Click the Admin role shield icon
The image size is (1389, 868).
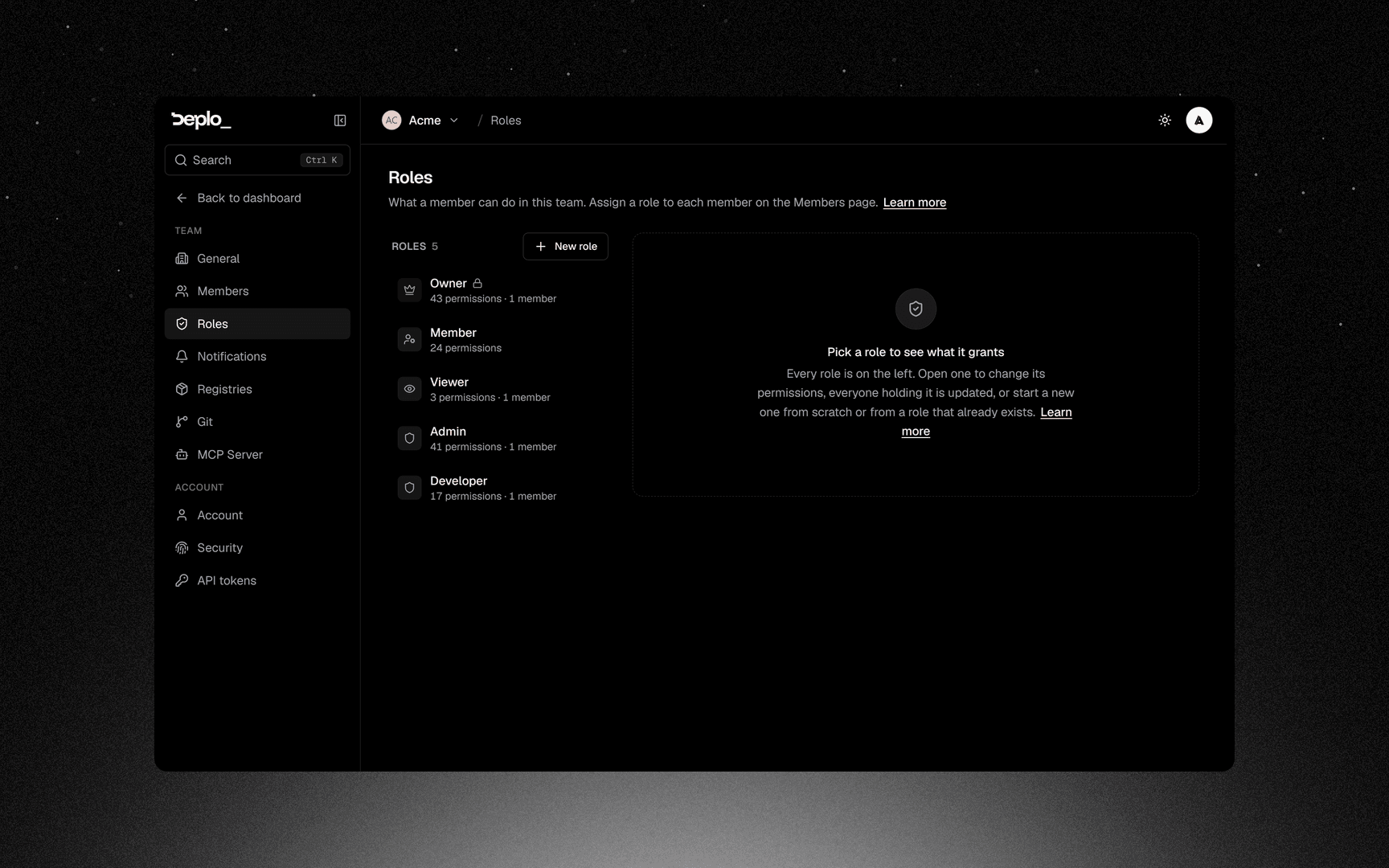click(409, 439)
